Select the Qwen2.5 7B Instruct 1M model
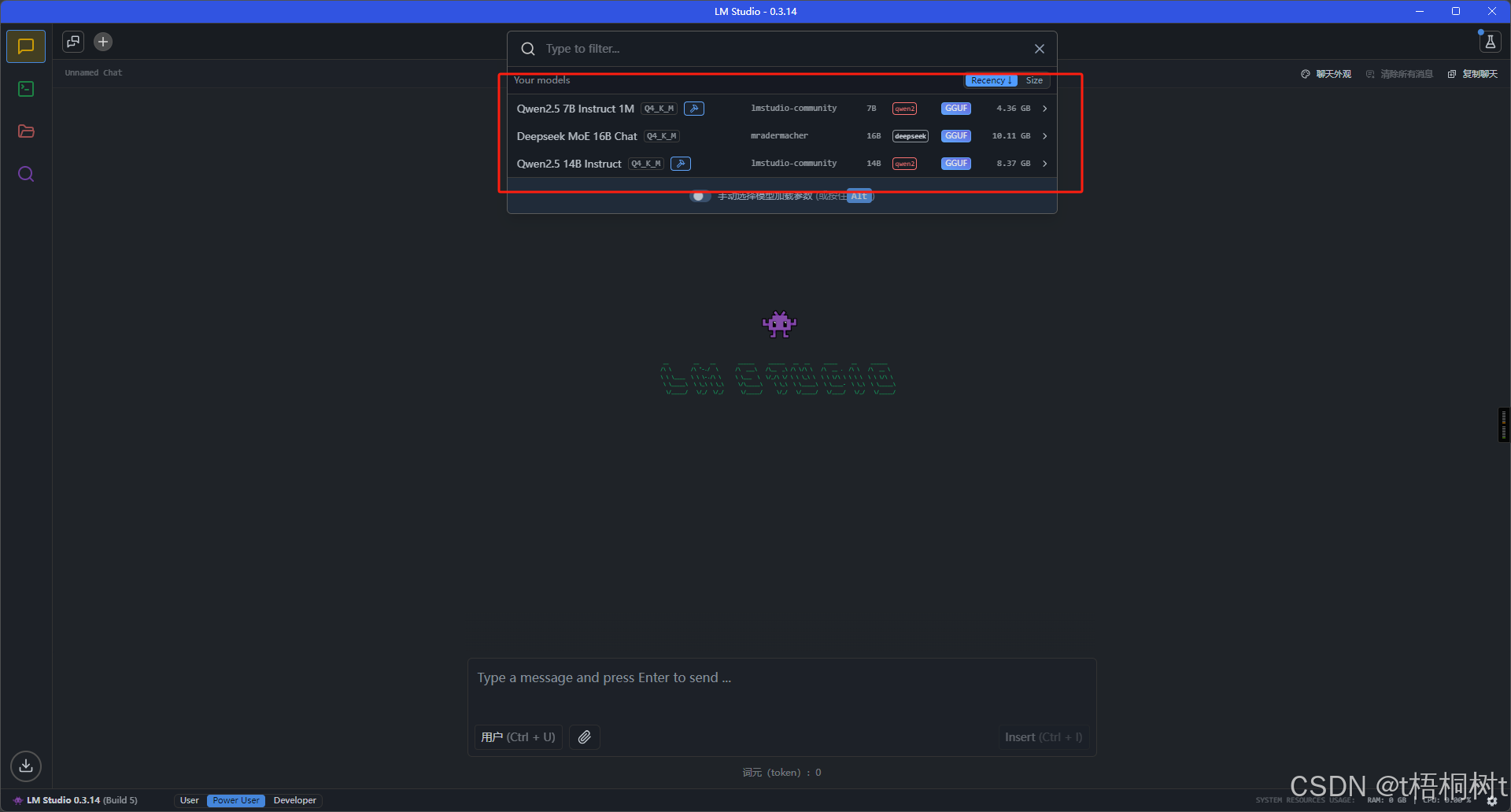1511x812 pixels. coord(782,109)
